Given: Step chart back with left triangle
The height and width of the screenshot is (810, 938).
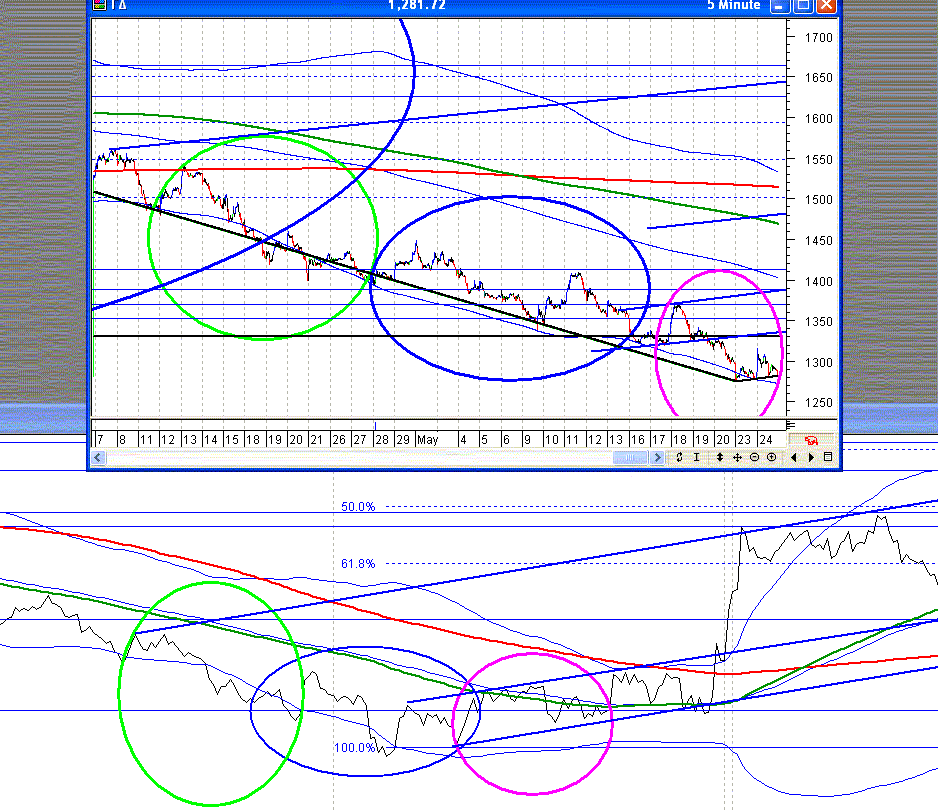Looking at the screenshot, I should click(x=794, y=457).
